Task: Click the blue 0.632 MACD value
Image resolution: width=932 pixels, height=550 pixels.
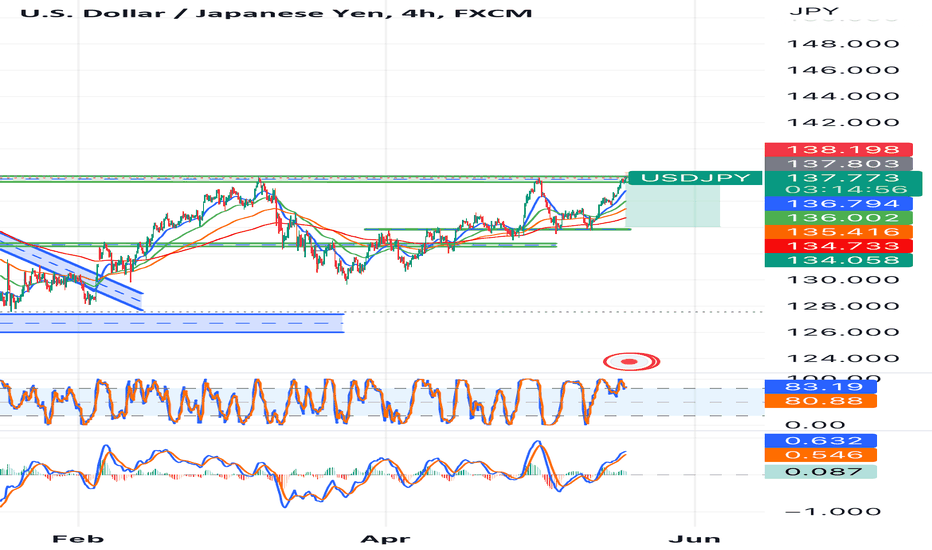Action: [820, 441]
